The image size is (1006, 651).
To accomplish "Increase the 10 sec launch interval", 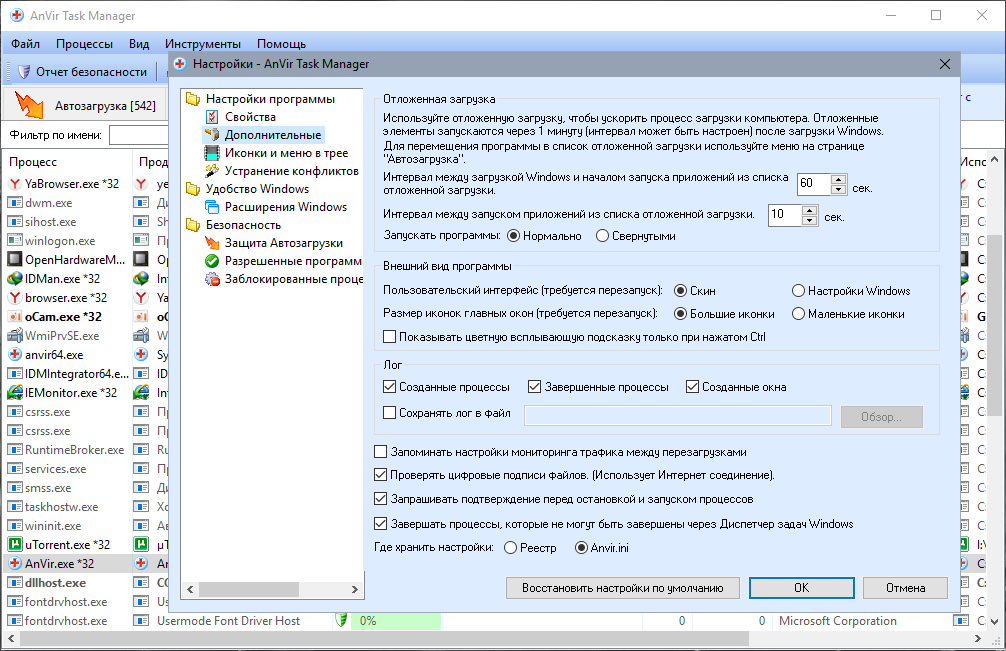I will pyautogui.click(x=810, y=210).
